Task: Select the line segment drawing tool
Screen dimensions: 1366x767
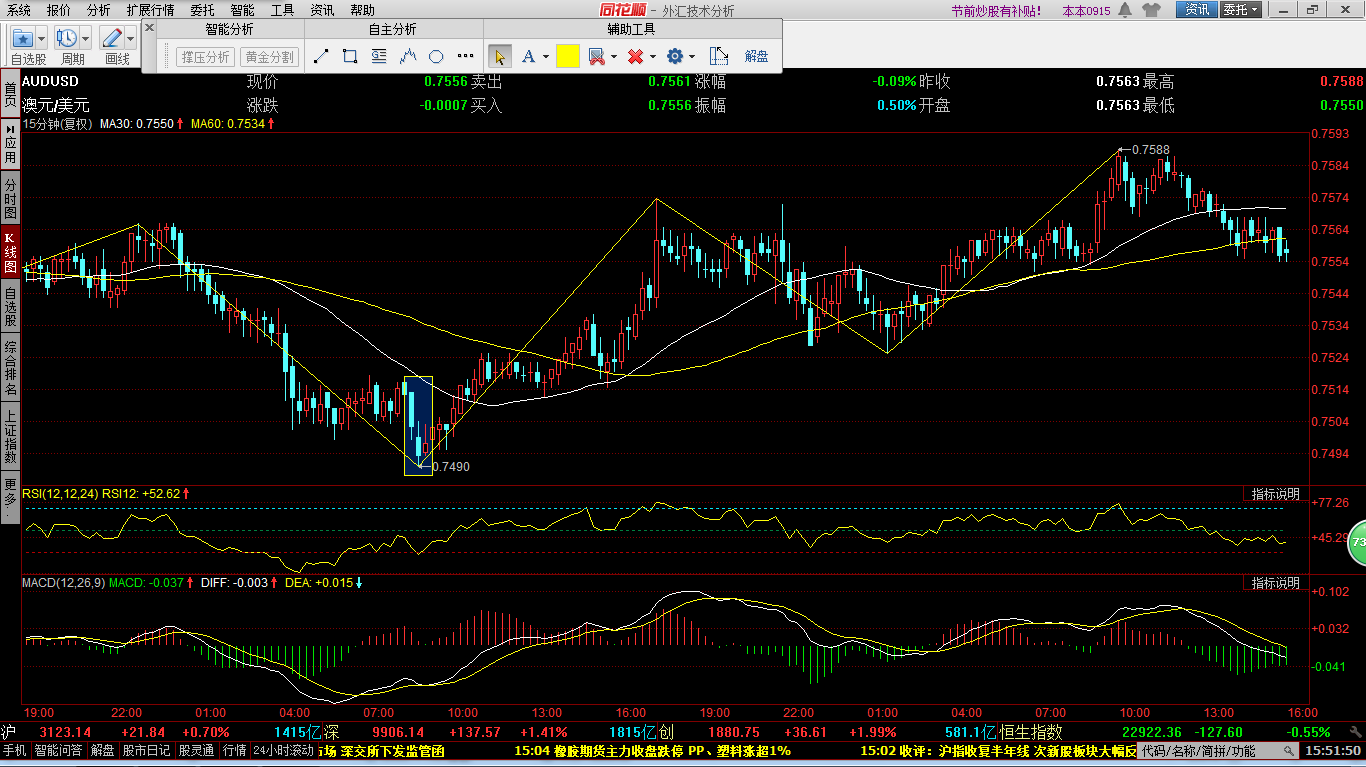Action: click(321, 56)
